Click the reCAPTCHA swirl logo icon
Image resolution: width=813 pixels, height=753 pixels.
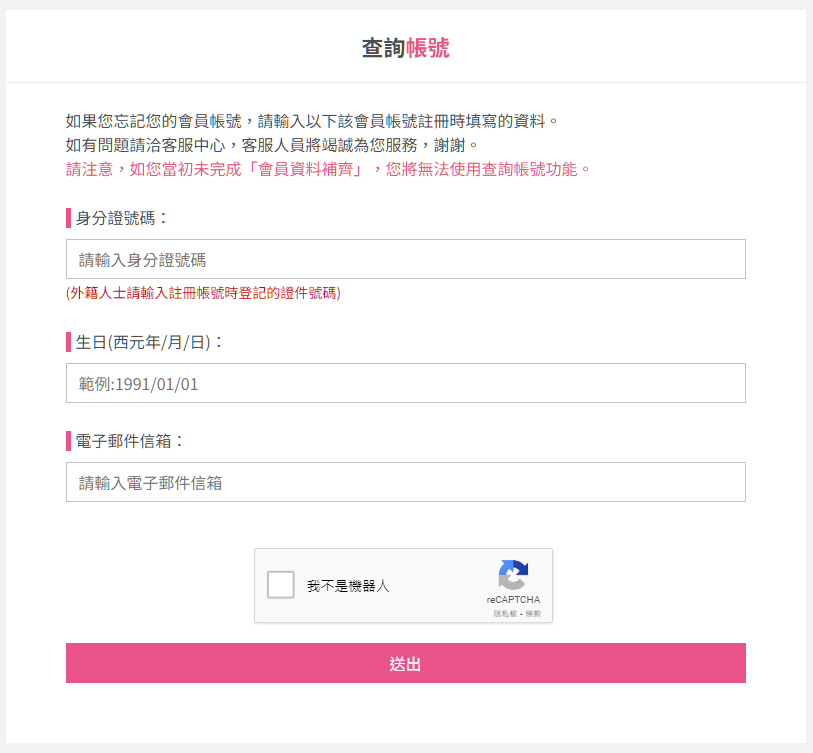tap(513, 575)
